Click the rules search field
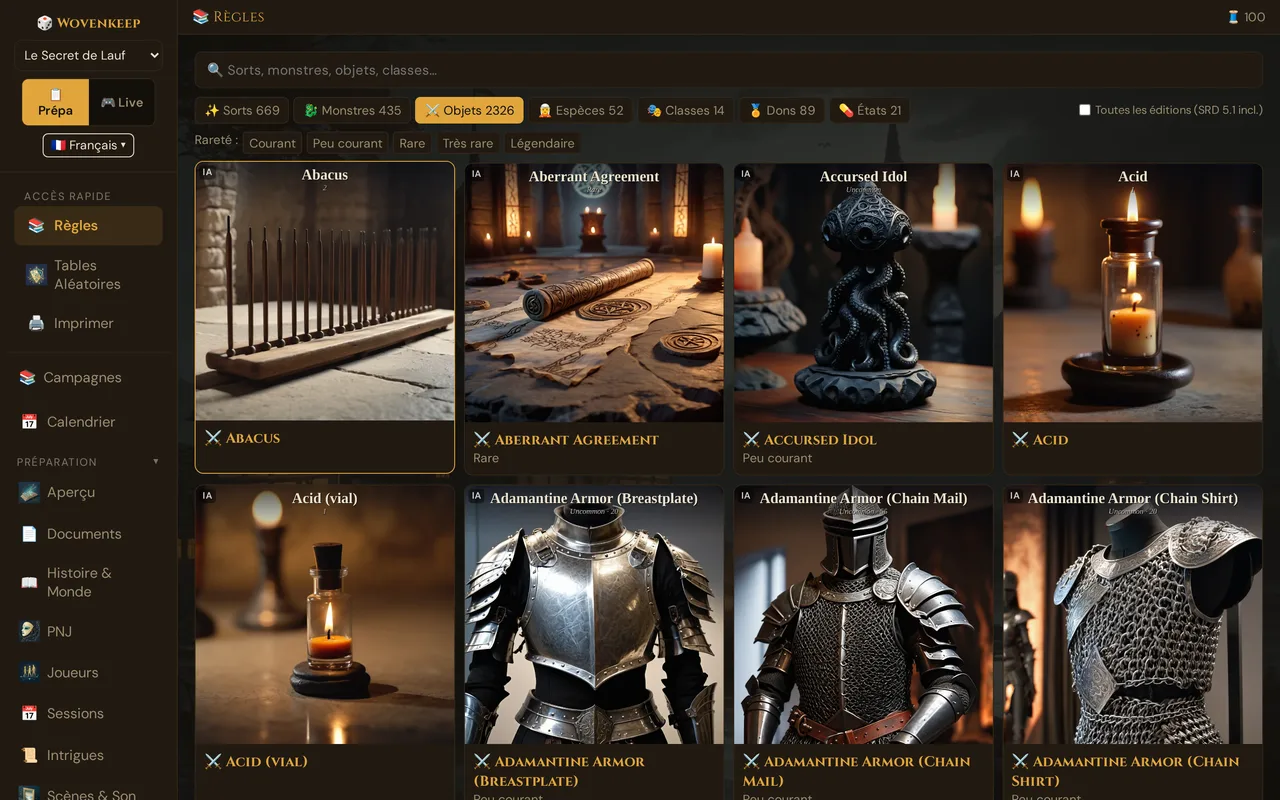The image size is (1280, 800). (729, 70)
